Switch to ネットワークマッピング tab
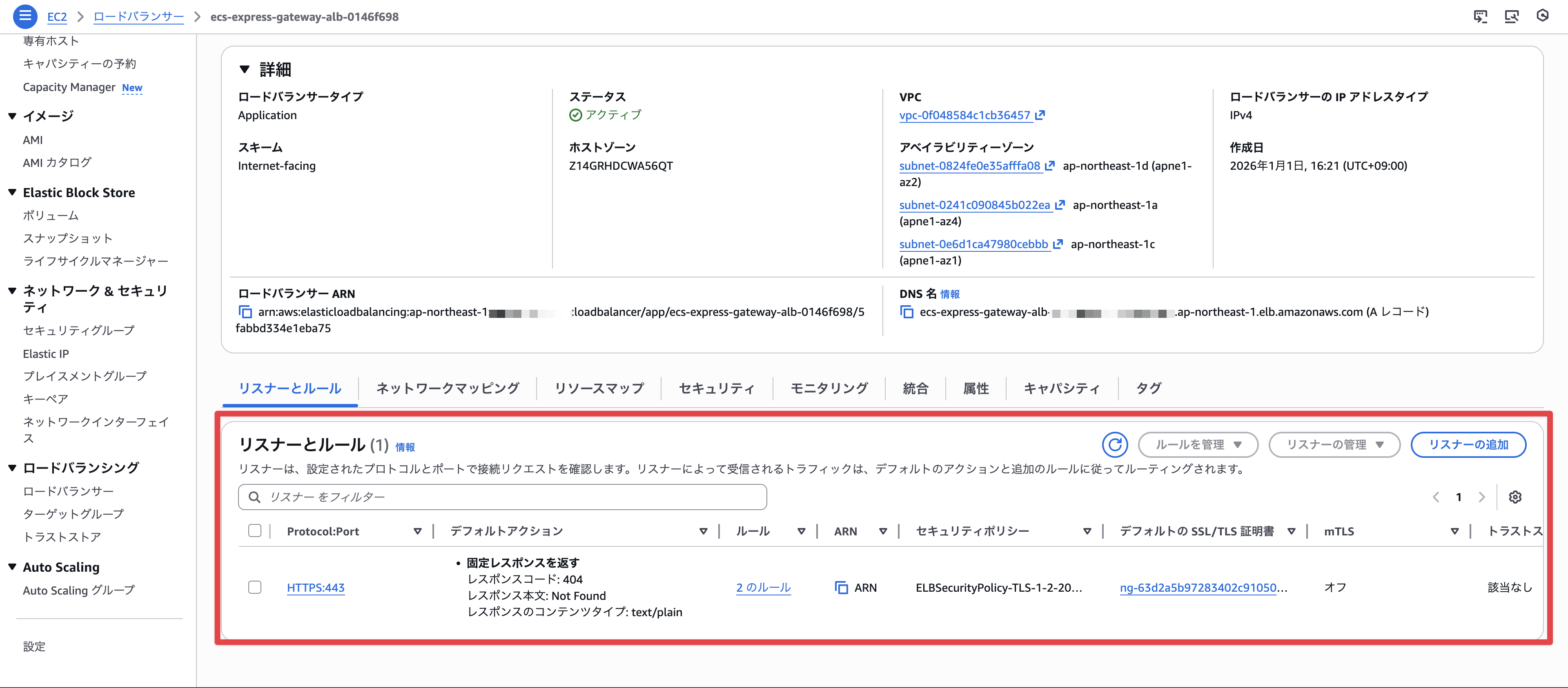1568x688 pixels. pos(448,388)
